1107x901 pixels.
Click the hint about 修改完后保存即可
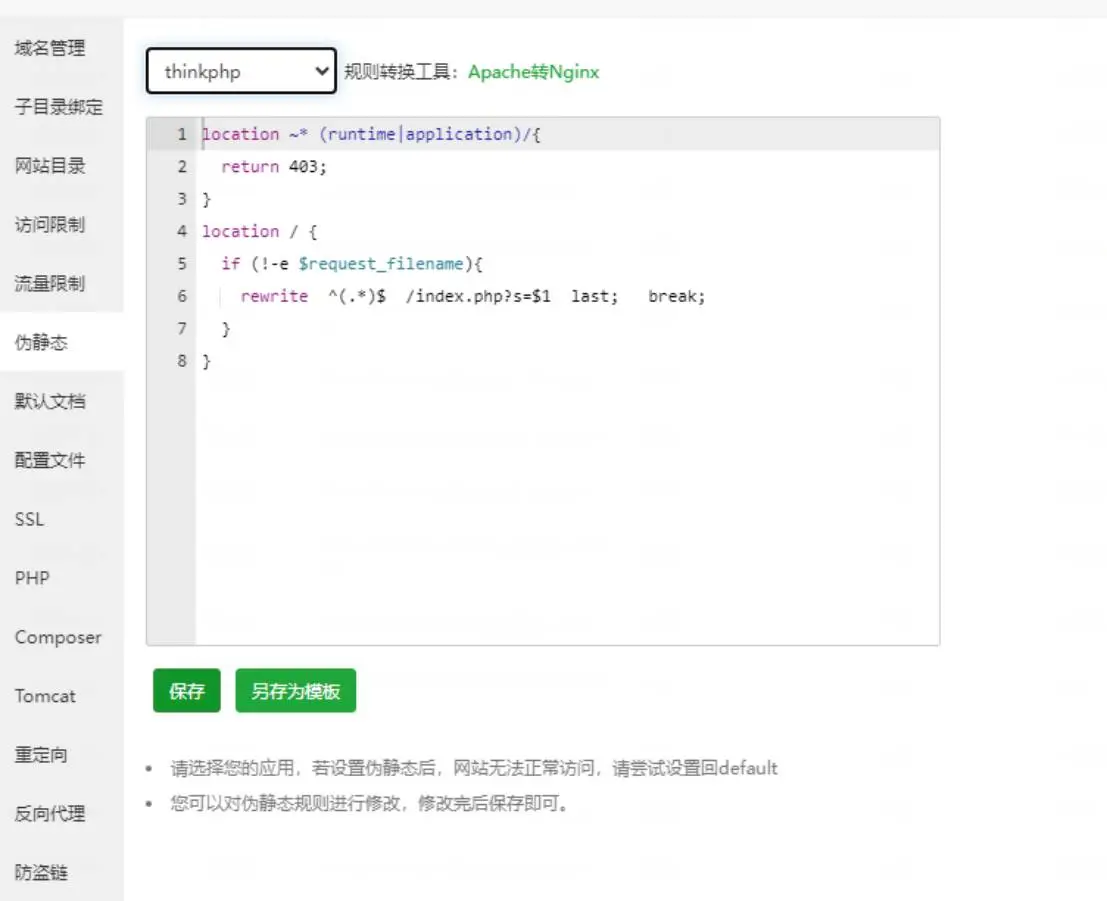click(x=370, y=803)
